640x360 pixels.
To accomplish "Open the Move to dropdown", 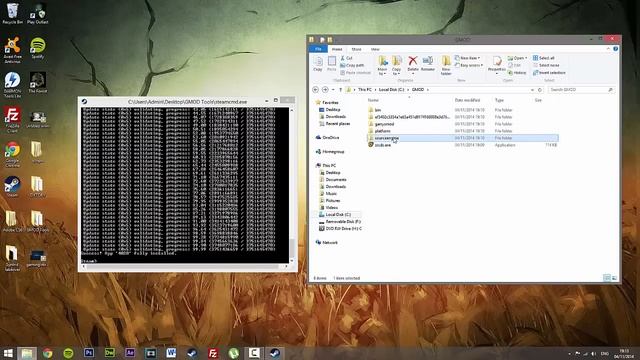I will pyautogui.click(x=382, y=66).
